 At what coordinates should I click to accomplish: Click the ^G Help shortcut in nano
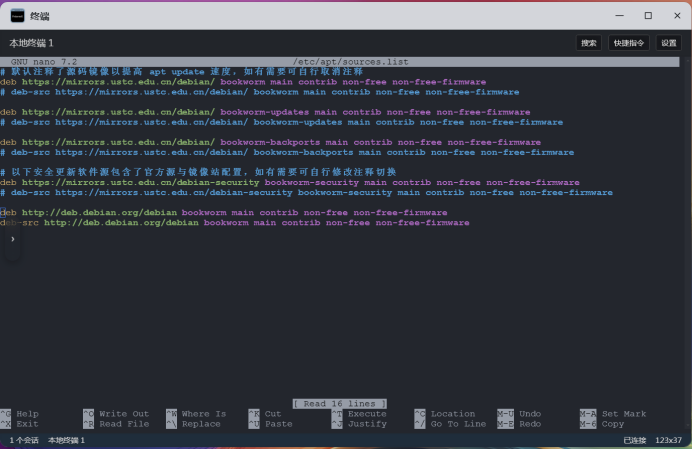pos(20,414)
